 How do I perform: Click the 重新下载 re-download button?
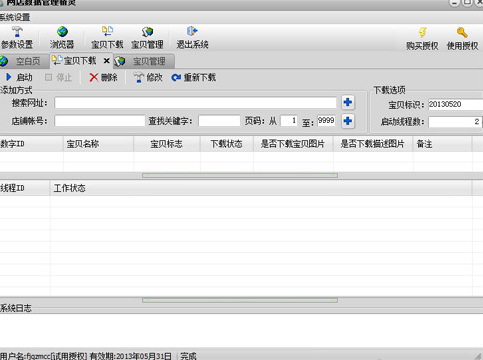click(194, 77)
